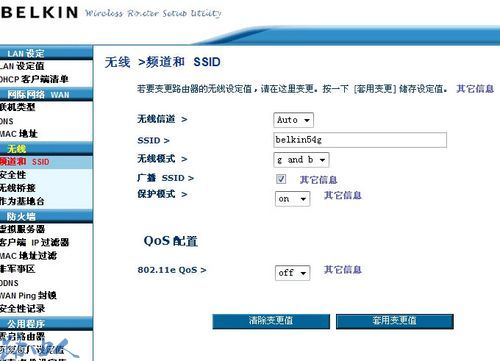The width and height of the screenshot is (500, 361).
Task: Expand the 无线模式 g and b dropdown
Action: coord(301,160)
